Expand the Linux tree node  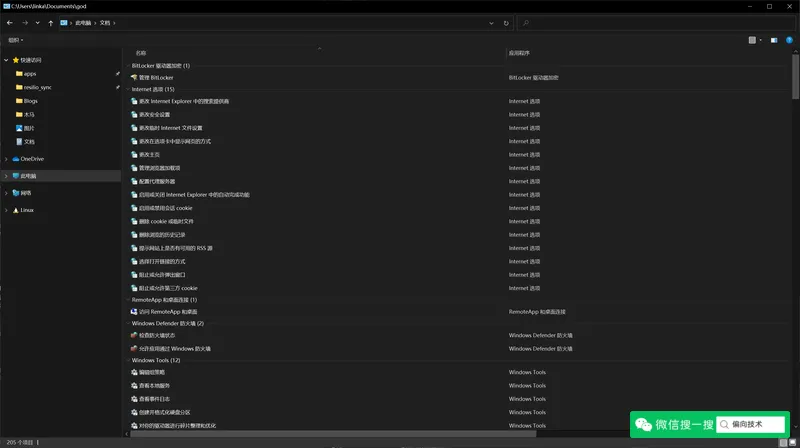tap(6, 210)
